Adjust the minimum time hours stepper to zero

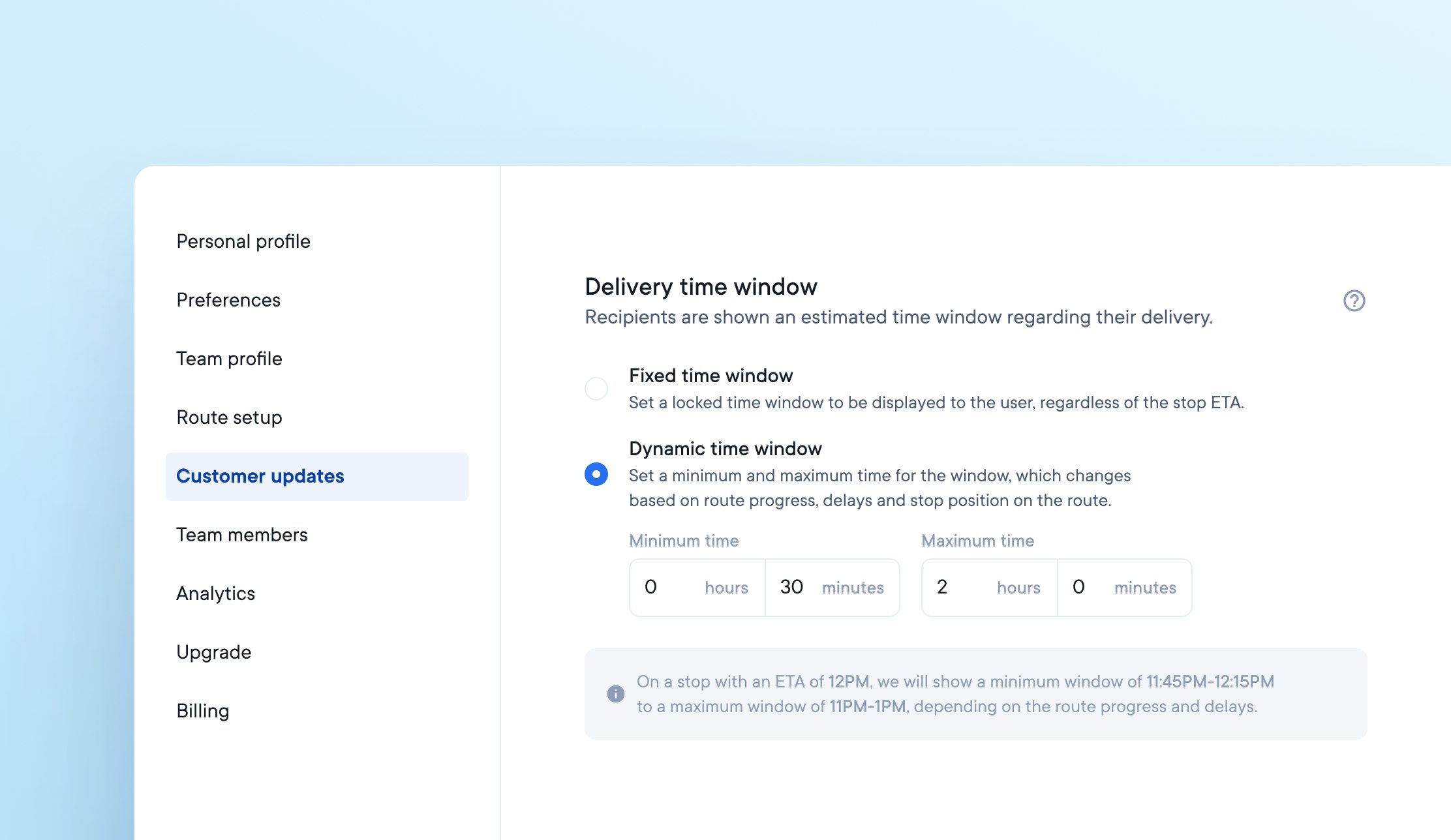[x=650, y=588]
